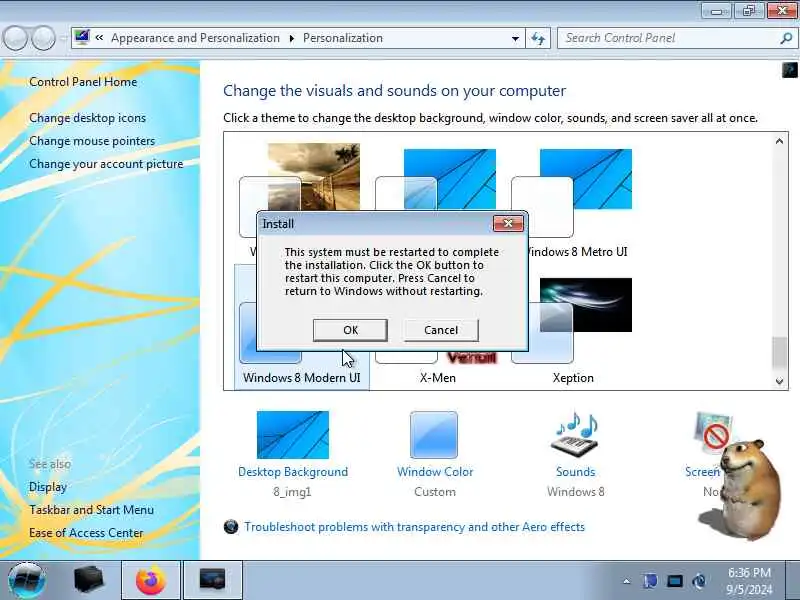Open the Window Color swatch
Viewport: 800px width, 600px height.
(x=434, y=435)
